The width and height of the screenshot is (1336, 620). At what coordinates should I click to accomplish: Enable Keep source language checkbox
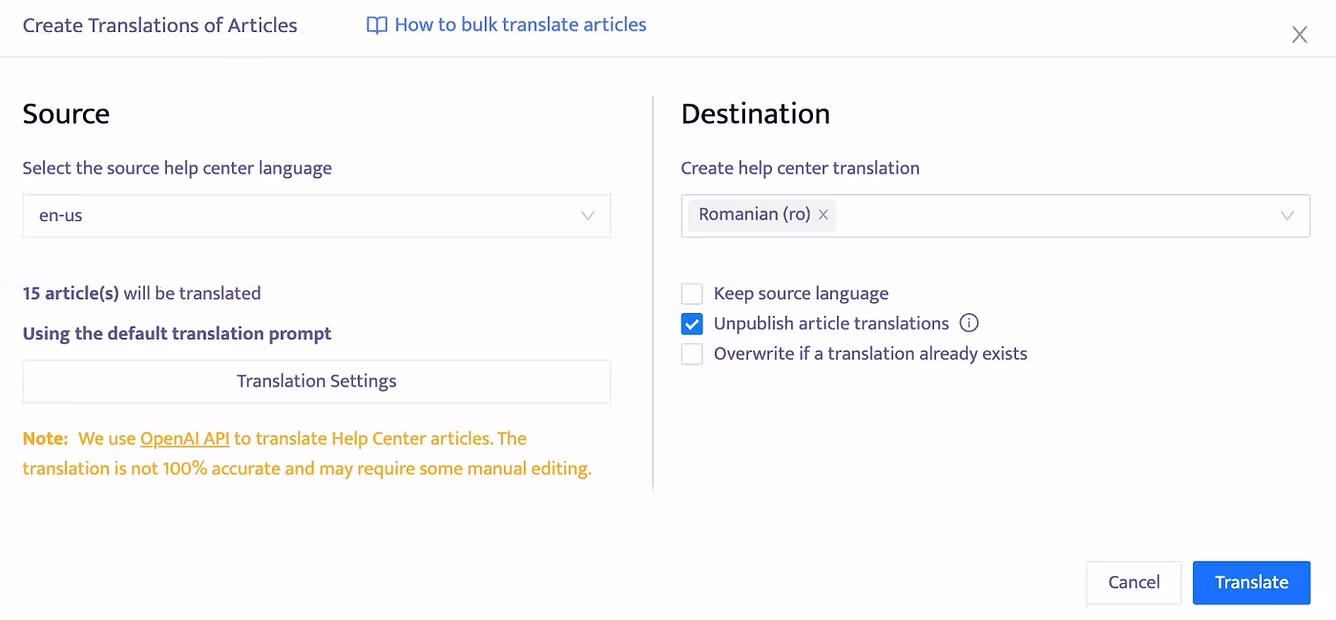[692, 294]
